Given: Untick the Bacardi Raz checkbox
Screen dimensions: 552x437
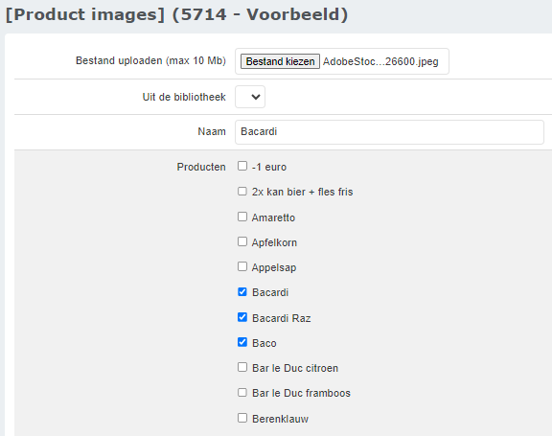Looking at the screenshot, I should coord(242,317).
